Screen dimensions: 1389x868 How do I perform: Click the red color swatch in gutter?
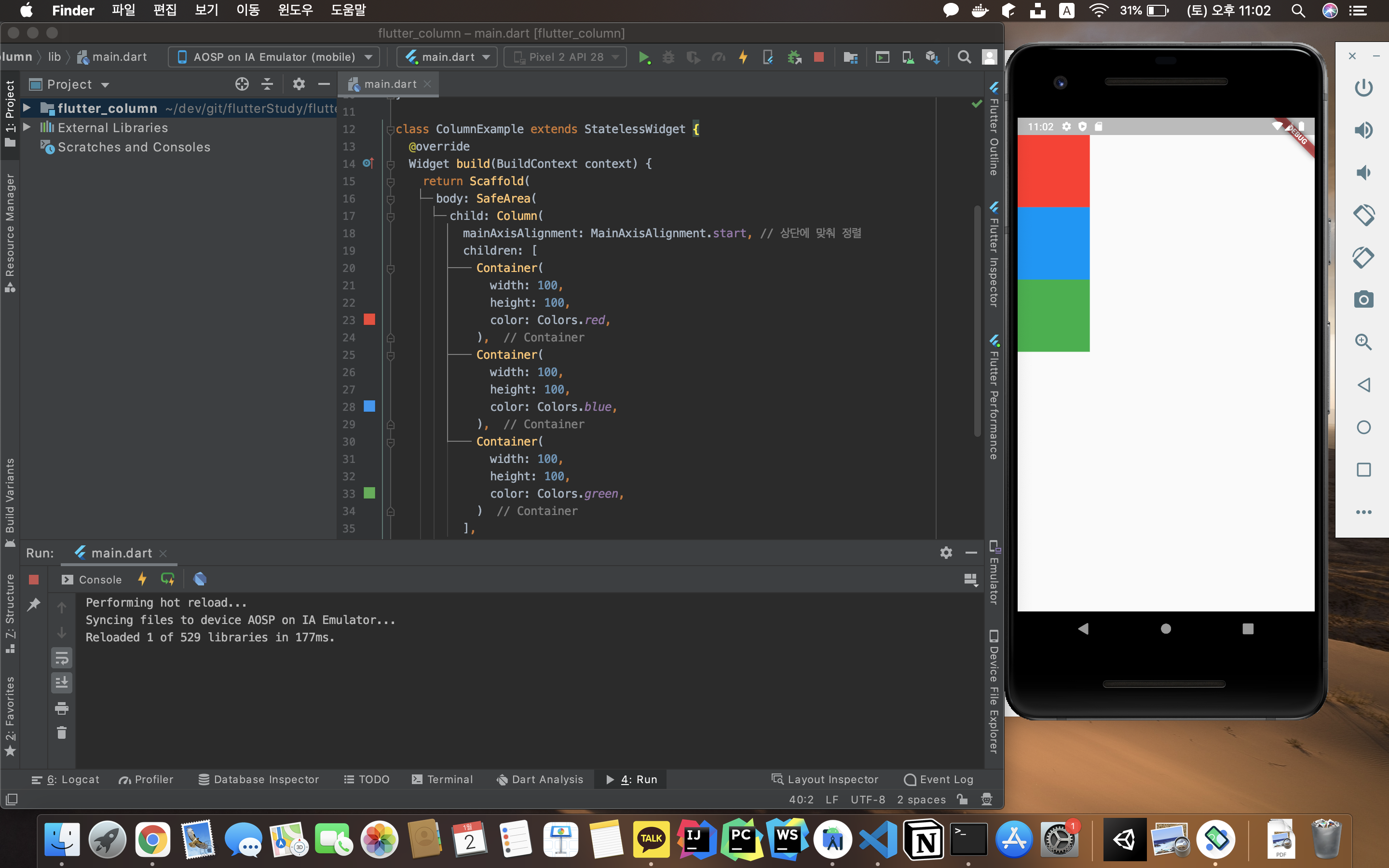click(x=369, y=320)
